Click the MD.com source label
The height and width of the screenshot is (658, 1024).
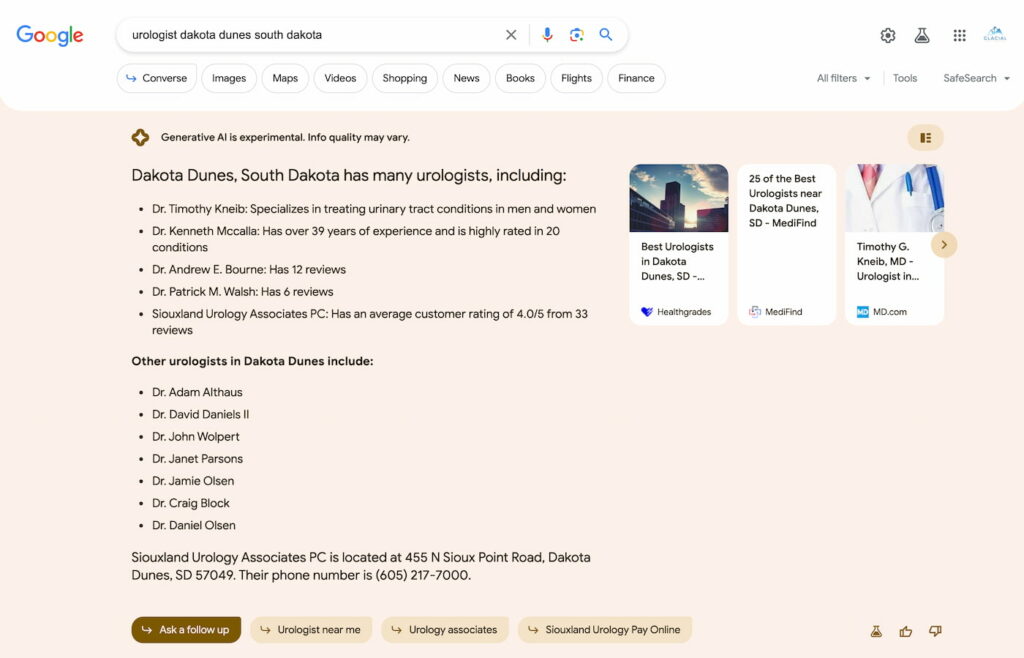click(x=882, y=312)
